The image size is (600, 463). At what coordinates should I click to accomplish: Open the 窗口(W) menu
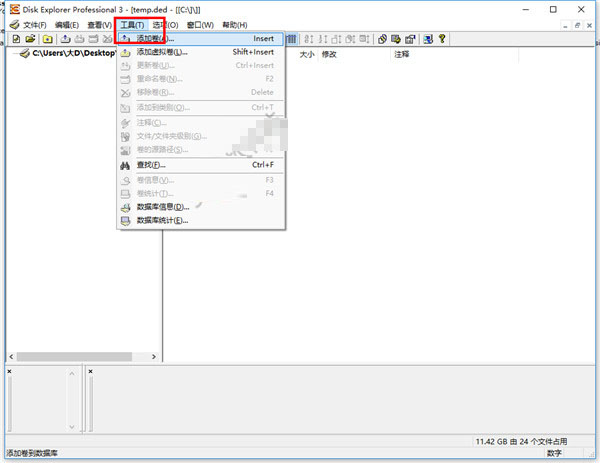click(x=200, y=25)
